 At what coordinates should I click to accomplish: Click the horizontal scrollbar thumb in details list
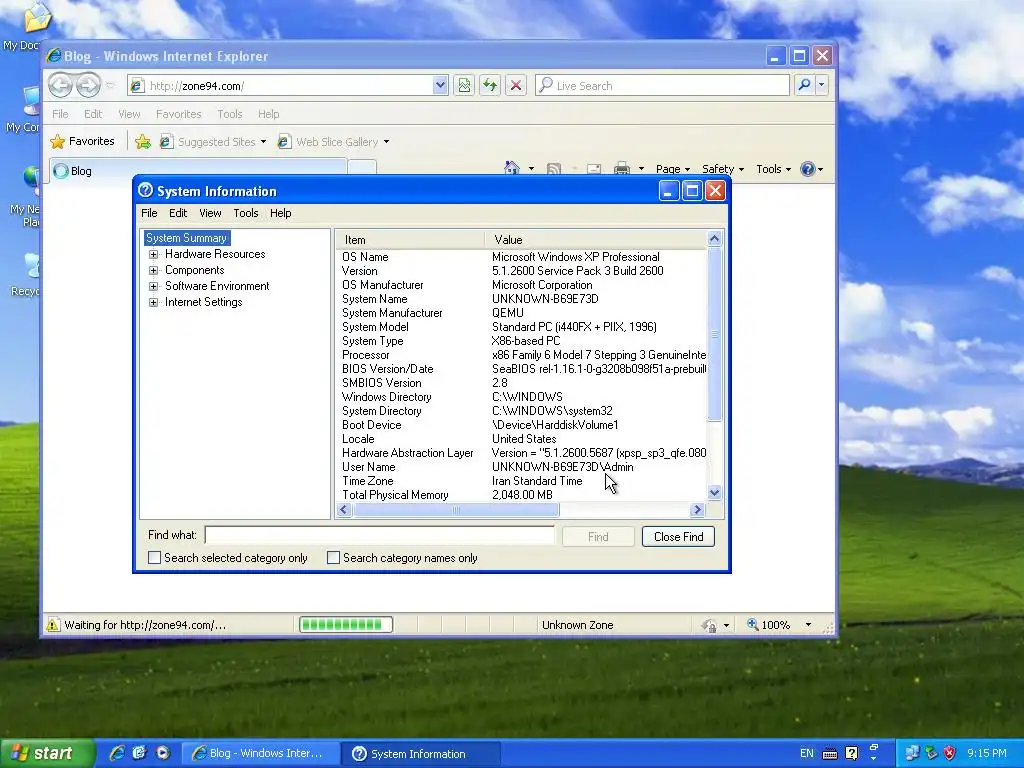pyautogui.click(x=456, y=510)
